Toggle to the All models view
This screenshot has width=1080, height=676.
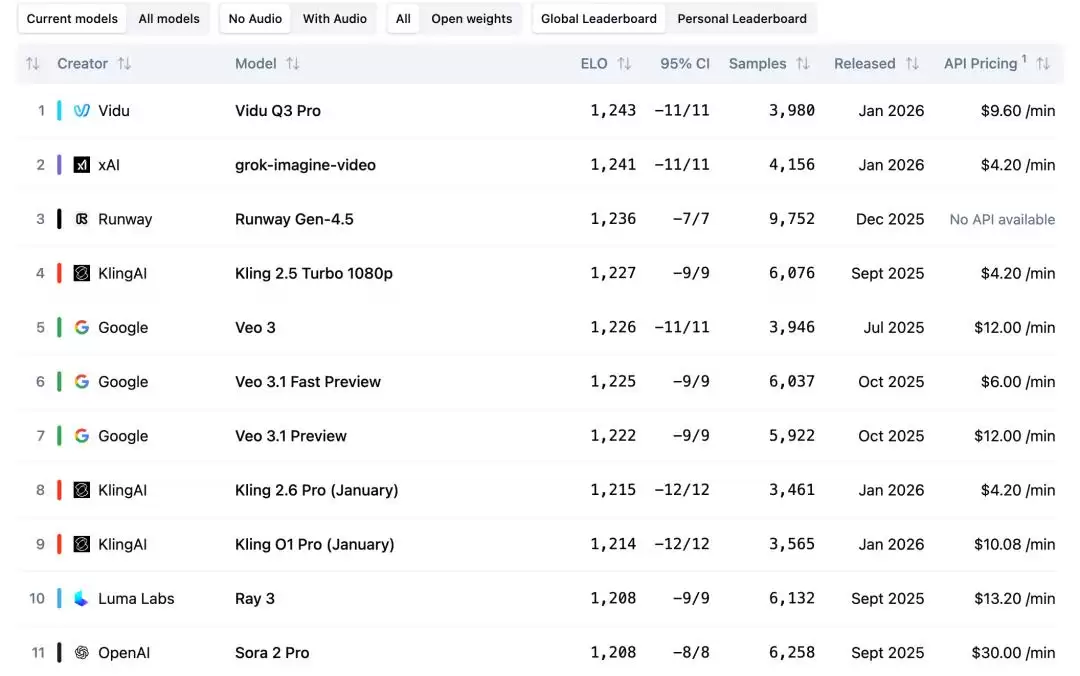point(169,19)
